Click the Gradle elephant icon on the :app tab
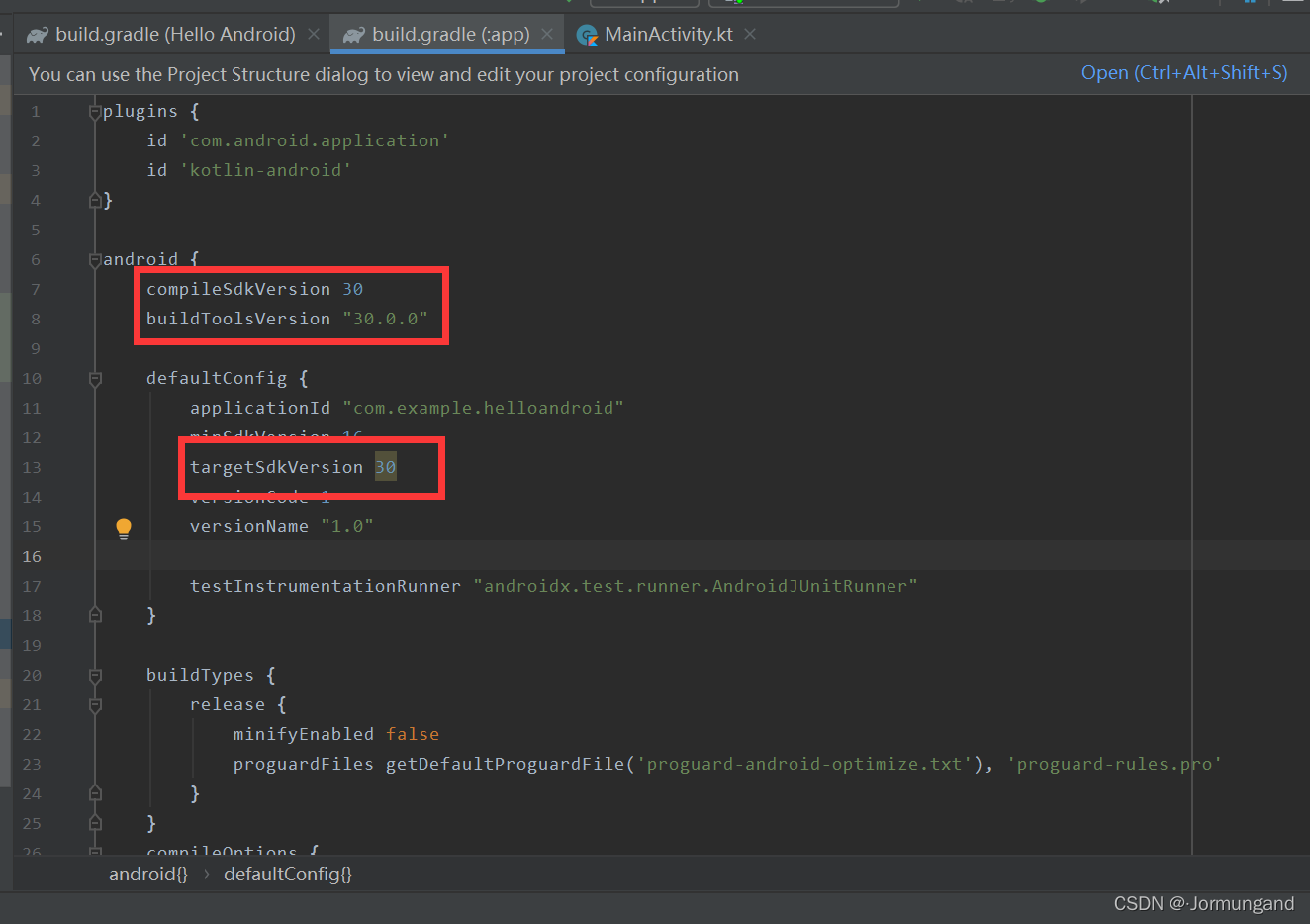 tap(354, 35)
